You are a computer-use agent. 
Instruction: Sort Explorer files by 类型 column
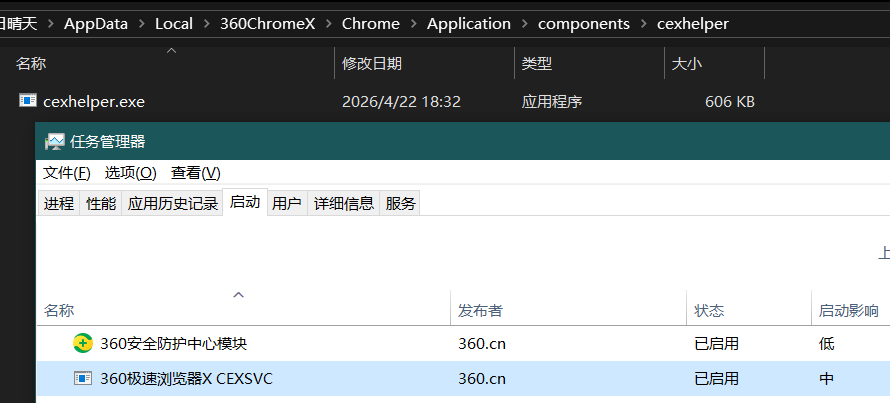click(x=537, y=64)
